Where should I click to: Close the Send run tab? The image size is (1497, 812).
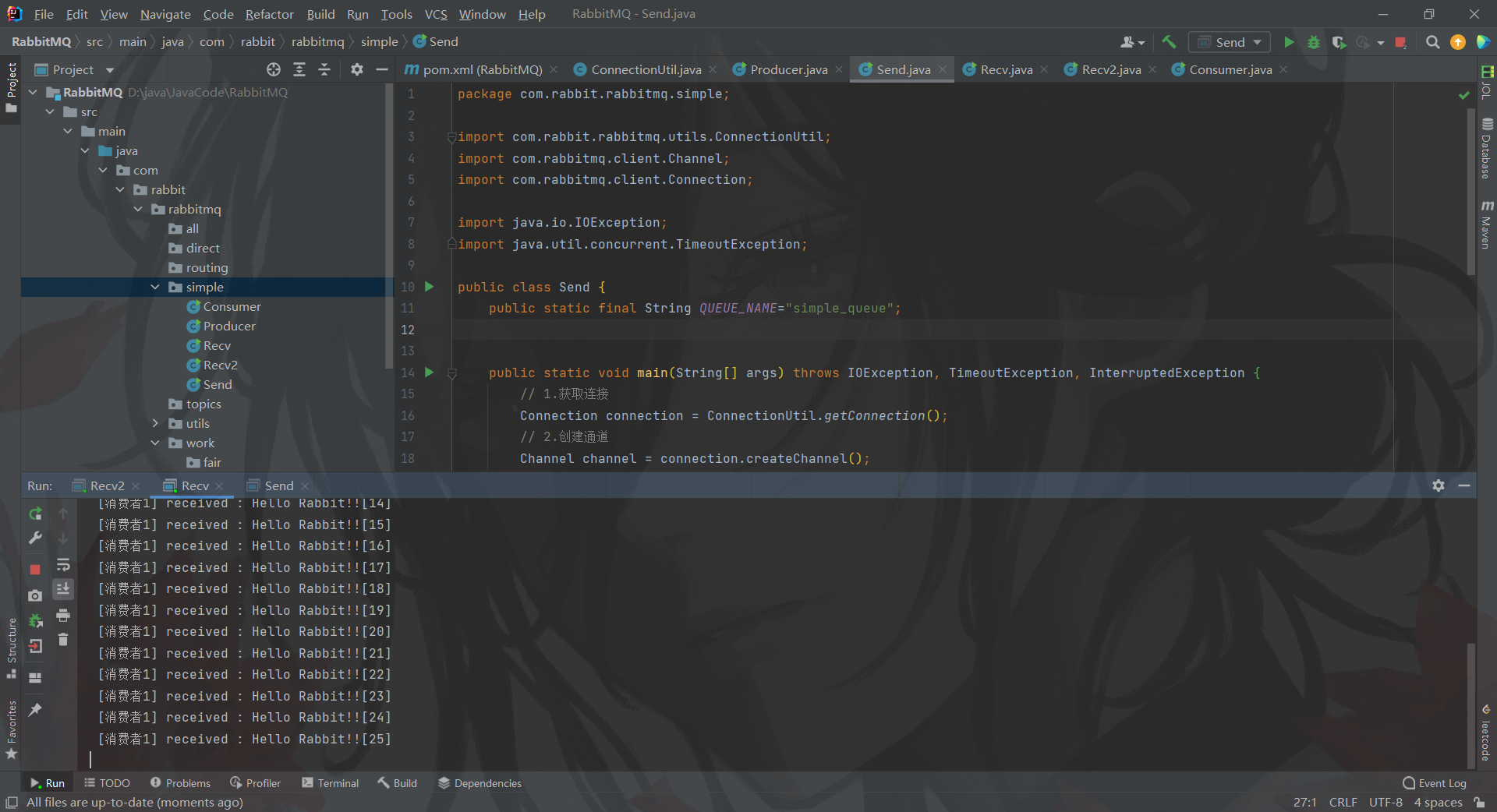click(x=305, y=486)
